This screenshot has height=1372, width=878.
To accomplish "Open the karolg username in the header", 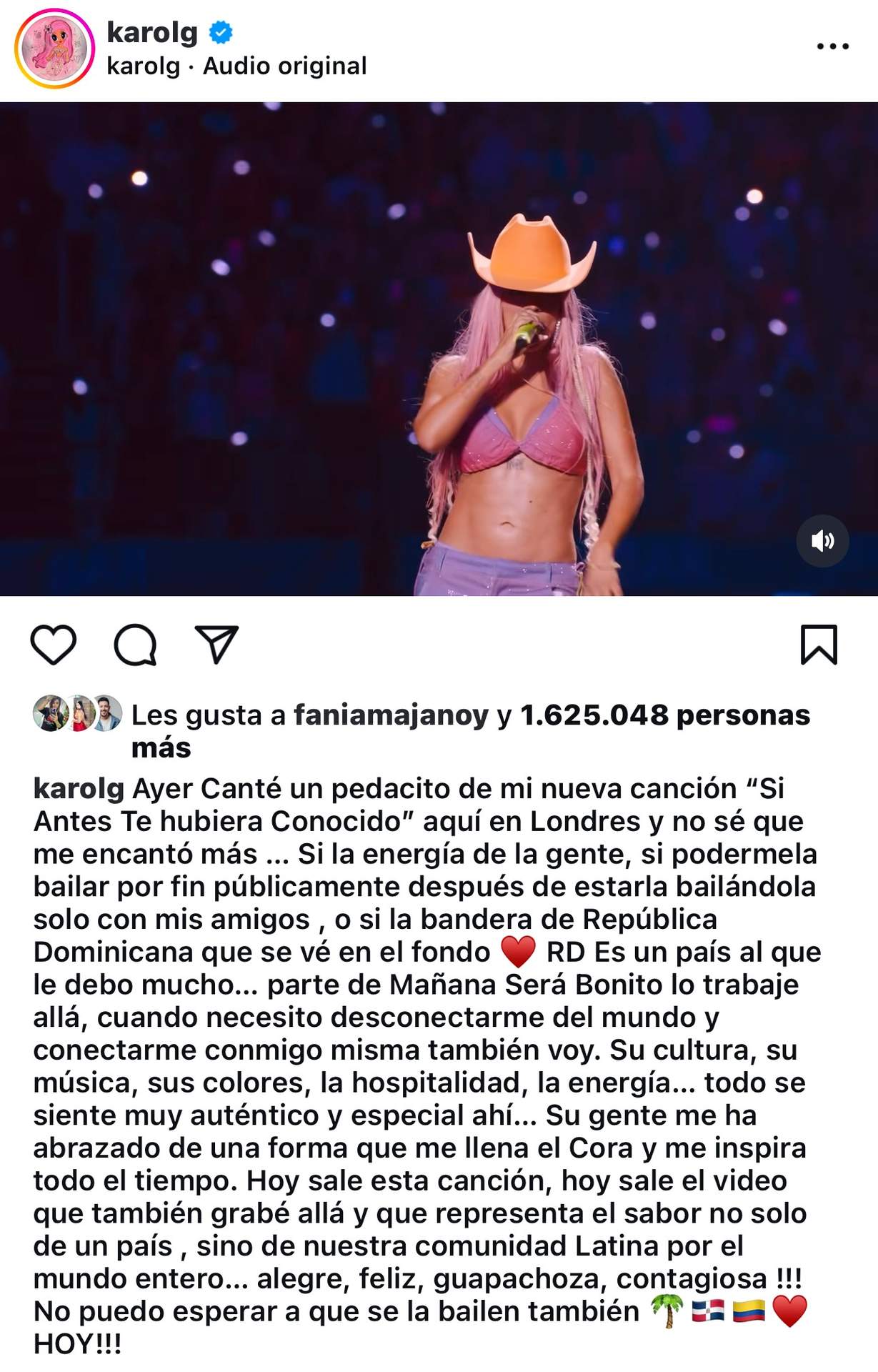I will click(x=152, y=32).
